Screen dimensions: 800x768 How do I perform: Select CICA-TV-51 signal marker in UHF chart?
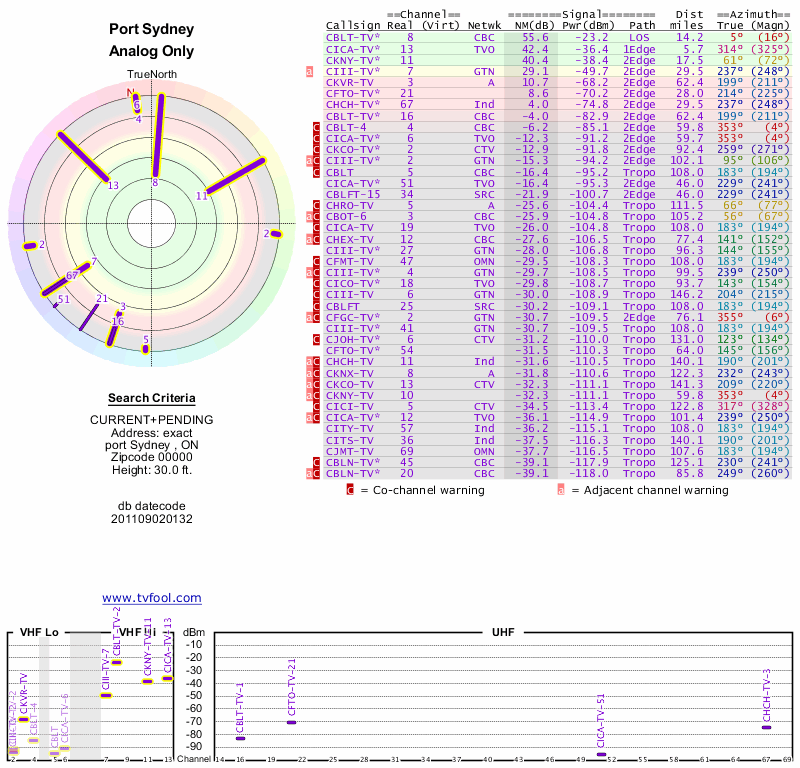[x=601, y=754]
